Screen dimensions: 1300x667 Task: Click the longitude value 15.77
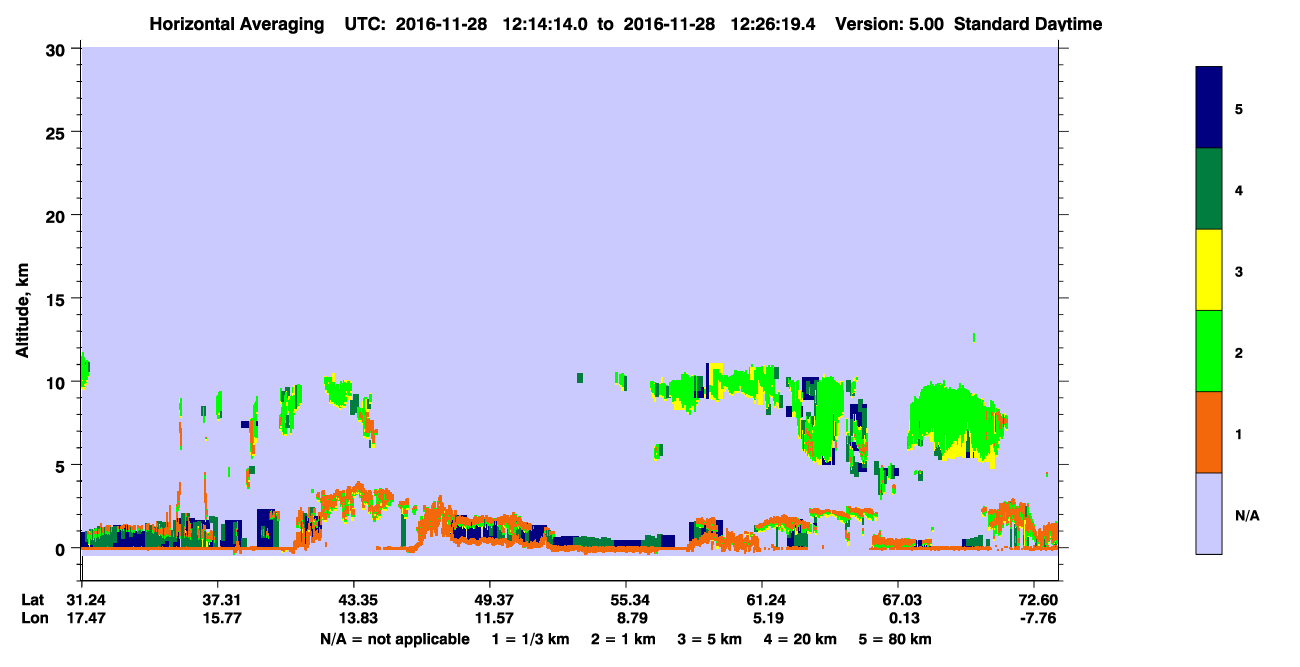point(217,619)
